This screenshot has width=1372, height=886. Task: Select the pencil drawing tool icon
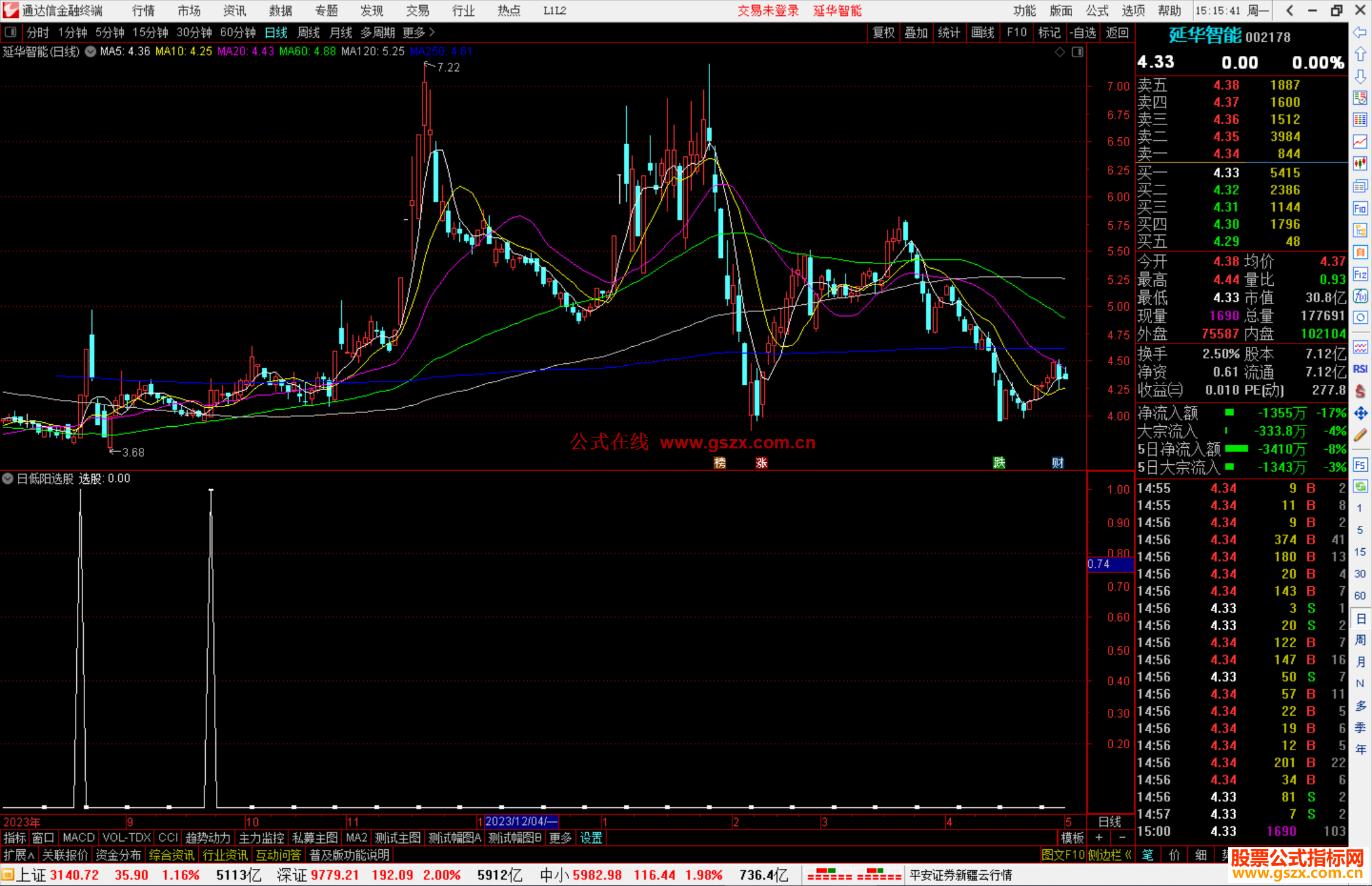(1360, 435)
